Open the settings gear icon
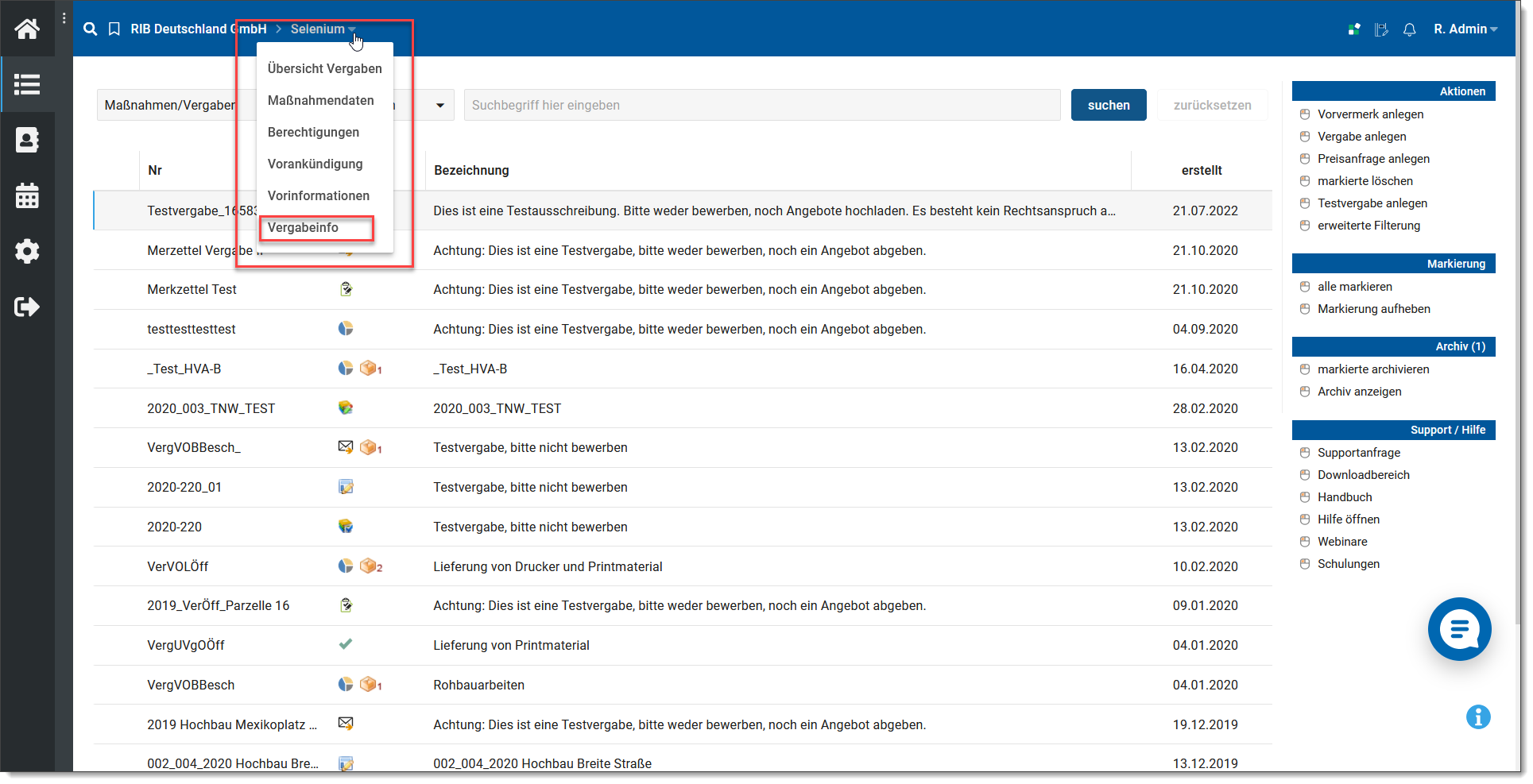Viewport: 1533px width, 784px height. point(27,251)
